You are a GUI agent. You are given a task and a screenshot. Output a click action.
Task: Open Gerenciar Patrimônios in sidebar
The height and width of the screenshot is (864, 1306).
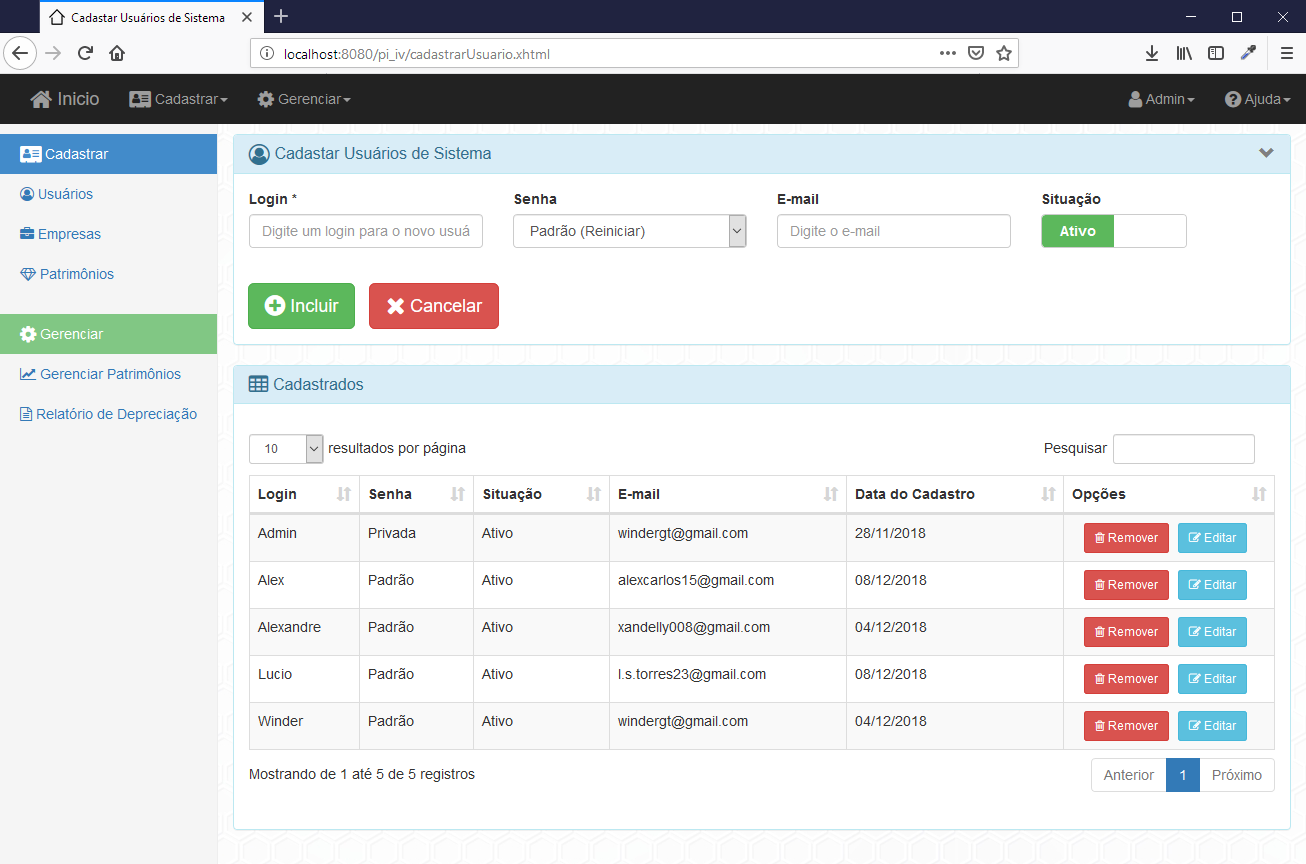(x=108, y=374)
